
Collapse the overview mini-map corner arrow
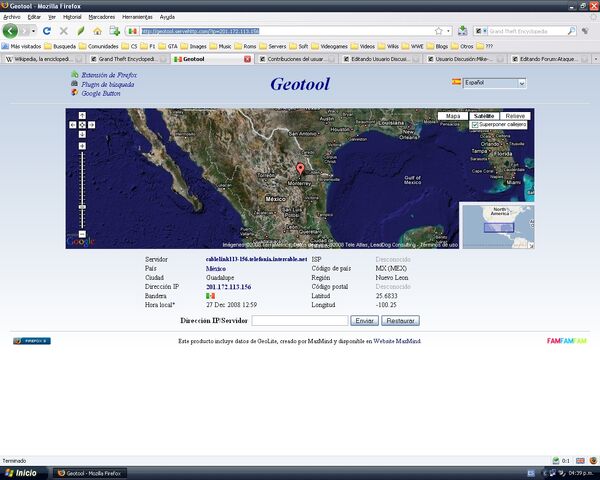pyautogui.click(x=531, y=245)
